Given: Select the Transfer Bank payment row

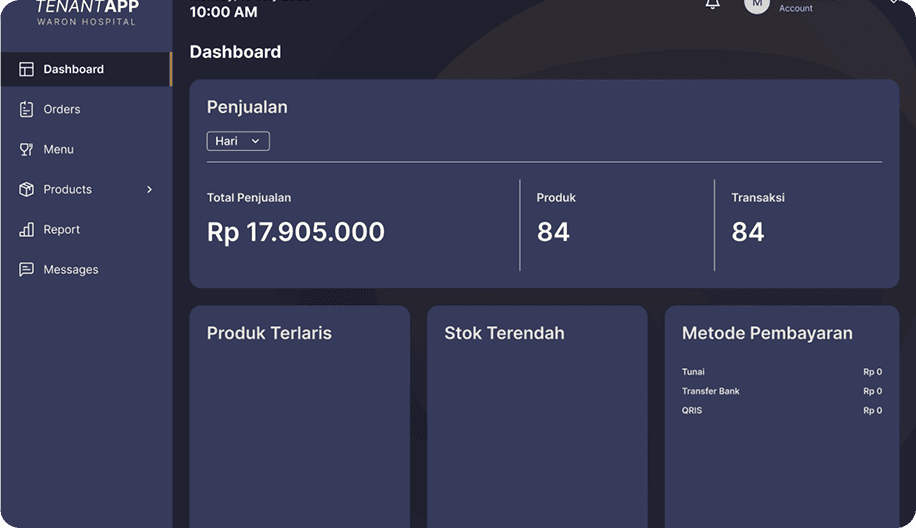Looking at the screenshot, I should [x=781, y=391].
